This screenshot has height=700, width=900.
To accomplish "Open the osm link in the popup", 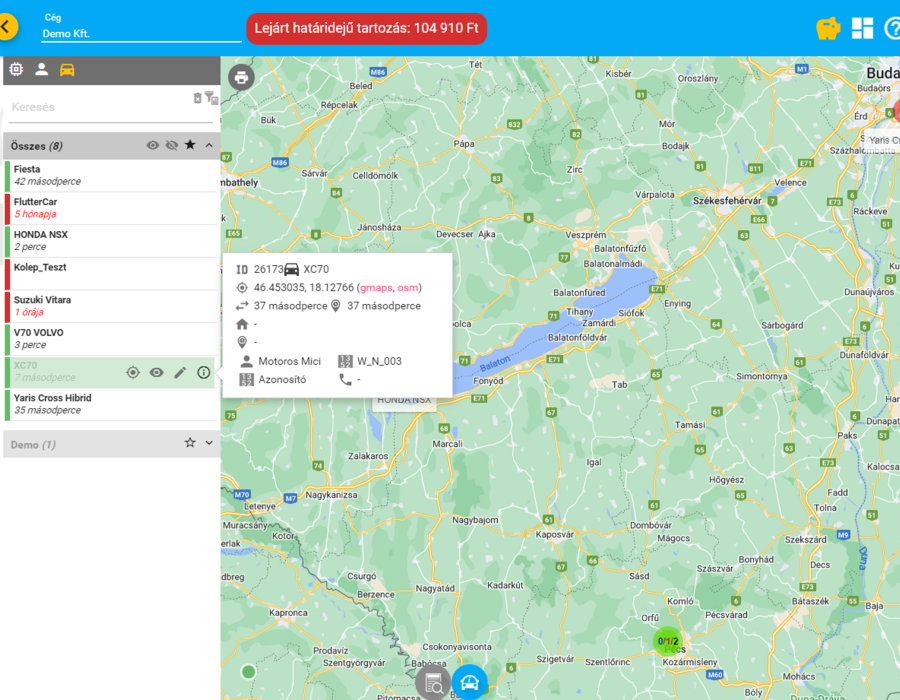I will 408,287.
